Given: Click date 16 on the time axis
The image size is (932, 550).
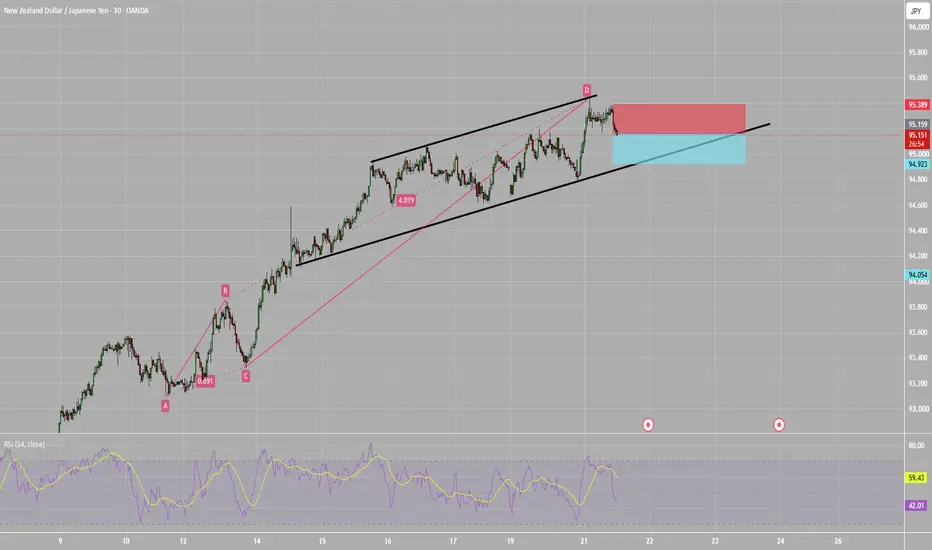Looking at the screenshot, I should [388, 541].
